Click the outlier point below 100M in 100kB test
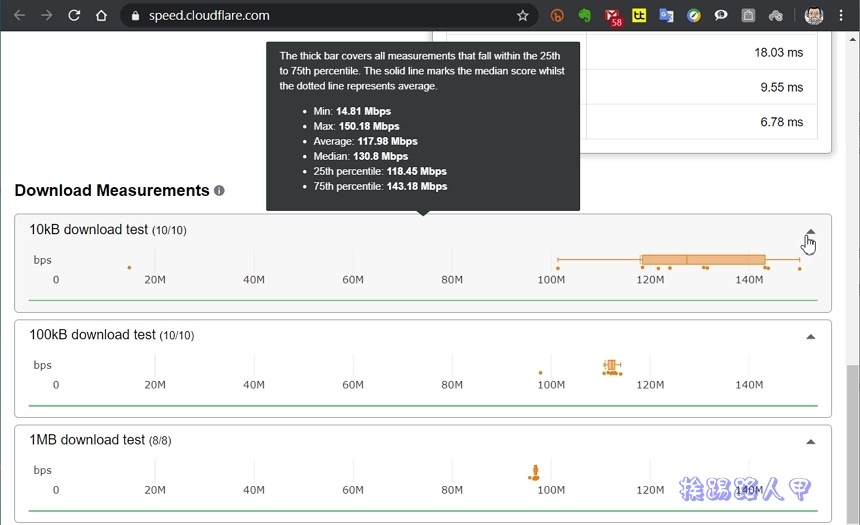 (540, 373)
